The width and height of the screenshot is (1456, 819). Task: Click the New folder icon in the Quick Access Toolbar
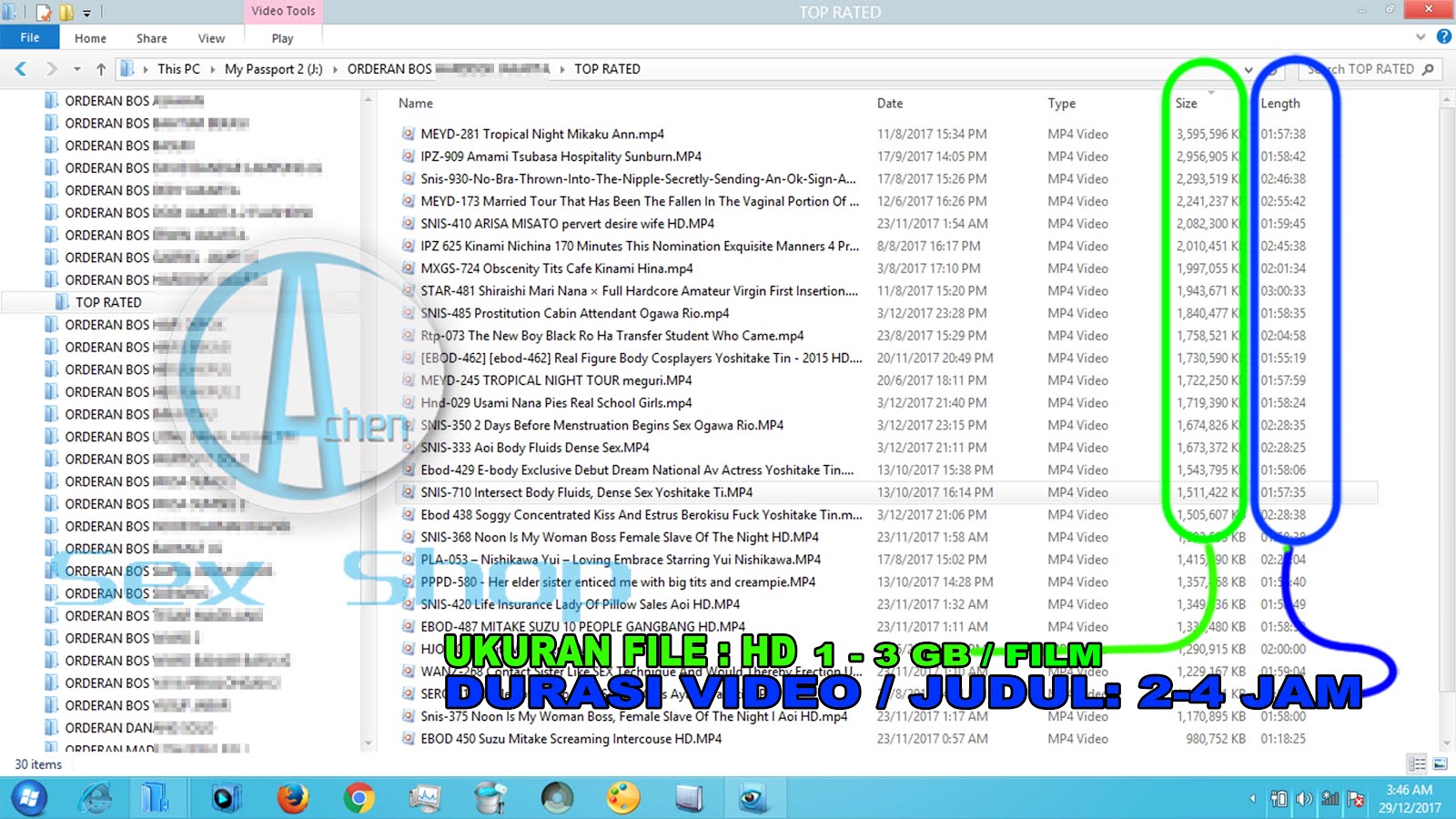click(66, 12)
